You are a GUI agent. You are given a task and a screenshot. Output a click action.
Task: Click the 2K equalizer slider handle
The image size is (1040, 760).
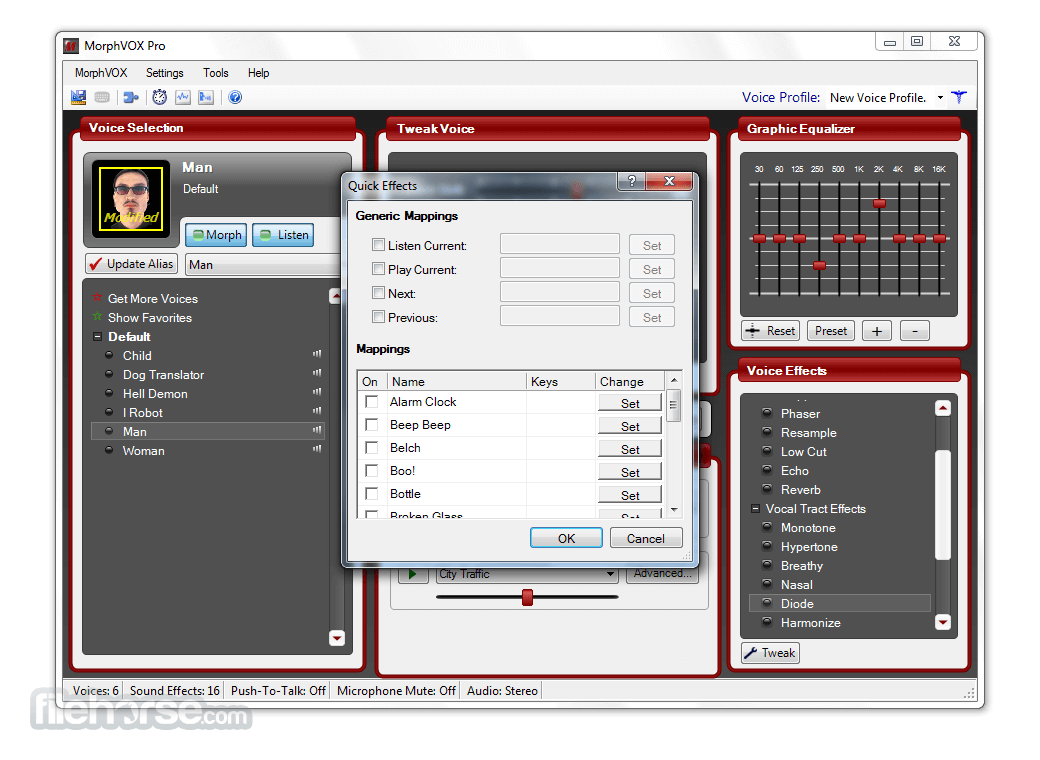click(x=879, y=204)
